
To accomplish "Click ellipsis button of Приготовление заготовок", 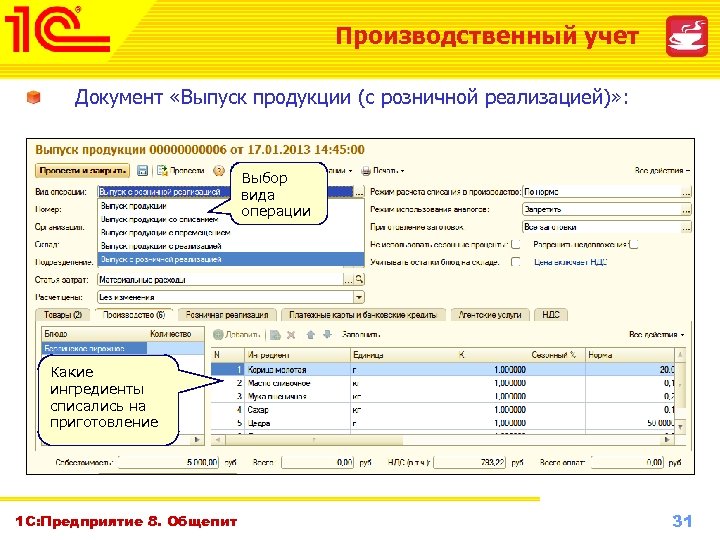I will tap(686, 227).
